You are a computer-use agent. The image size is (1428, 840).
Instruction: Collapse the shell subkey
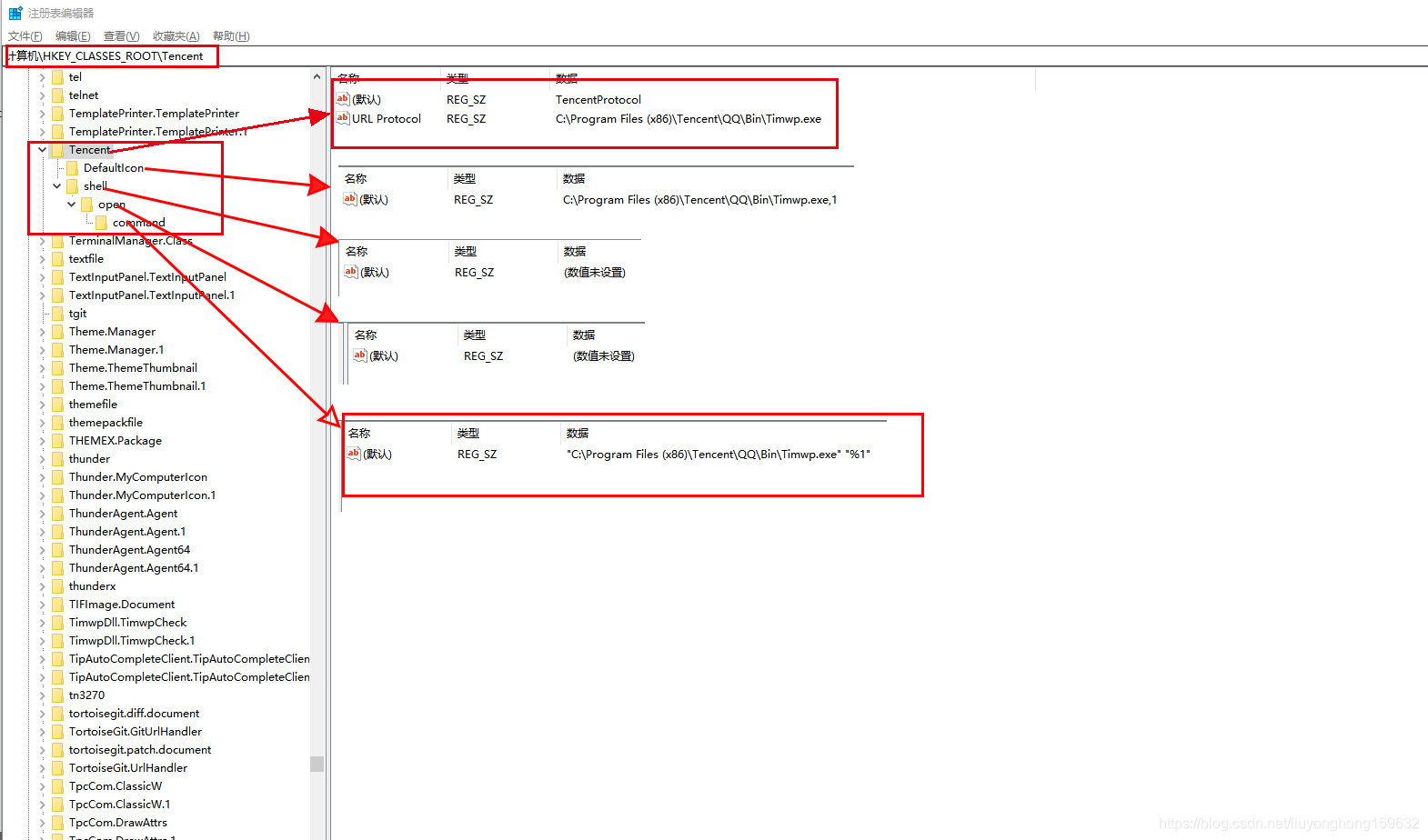(x=56, y=186)
